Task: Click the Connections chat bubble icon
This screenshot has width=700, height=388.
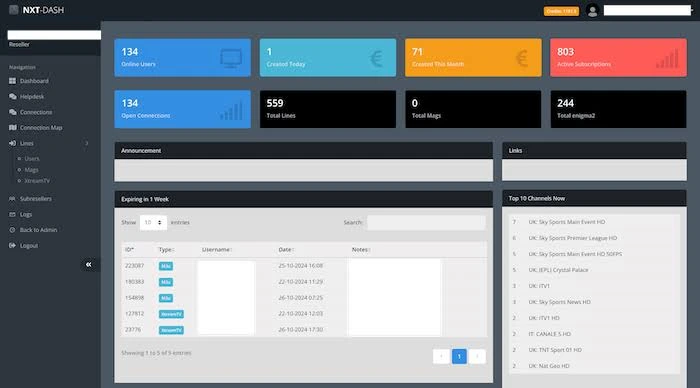Action: (12, 112)
